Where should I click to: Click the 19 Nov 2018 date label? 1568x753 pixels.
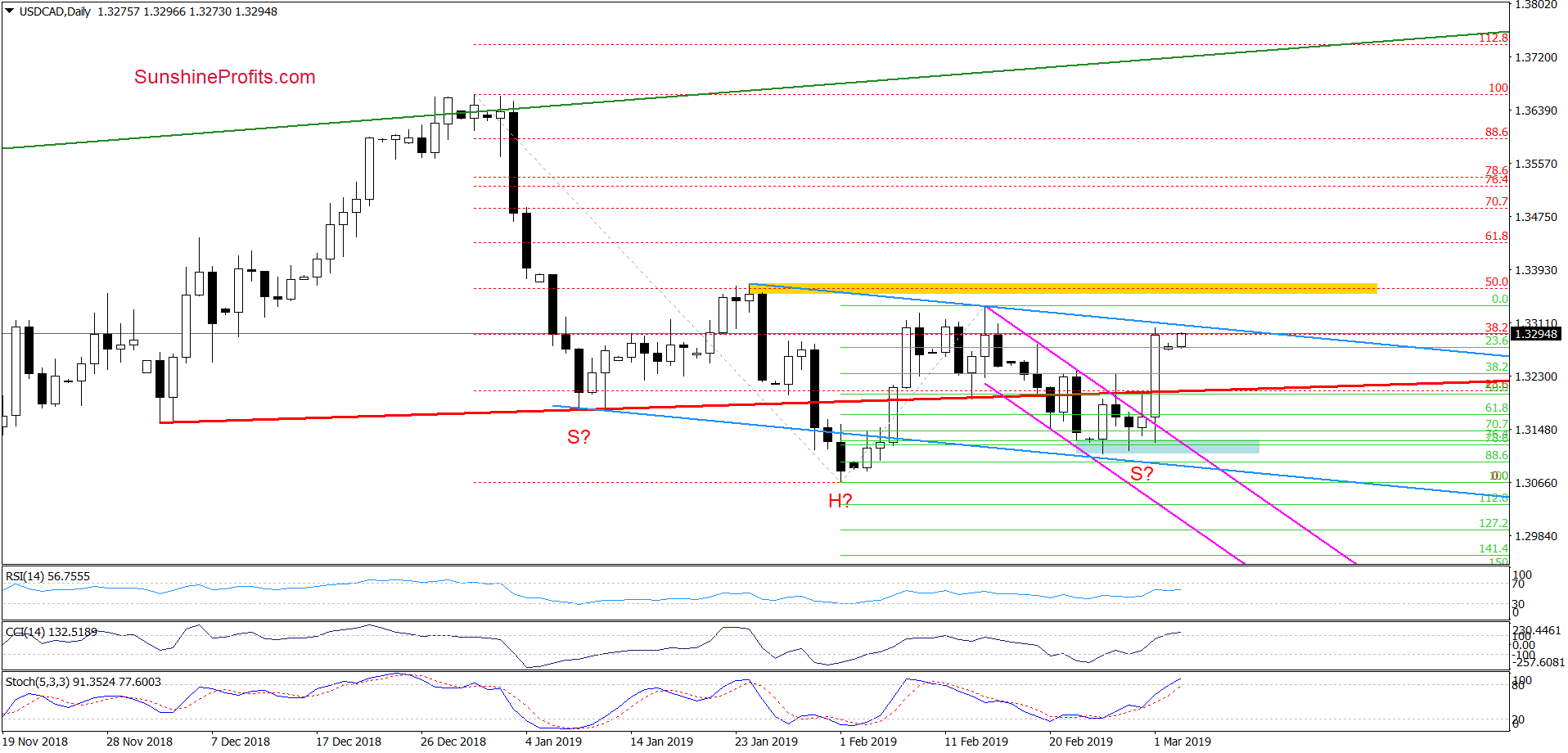(x=35, y=742)
